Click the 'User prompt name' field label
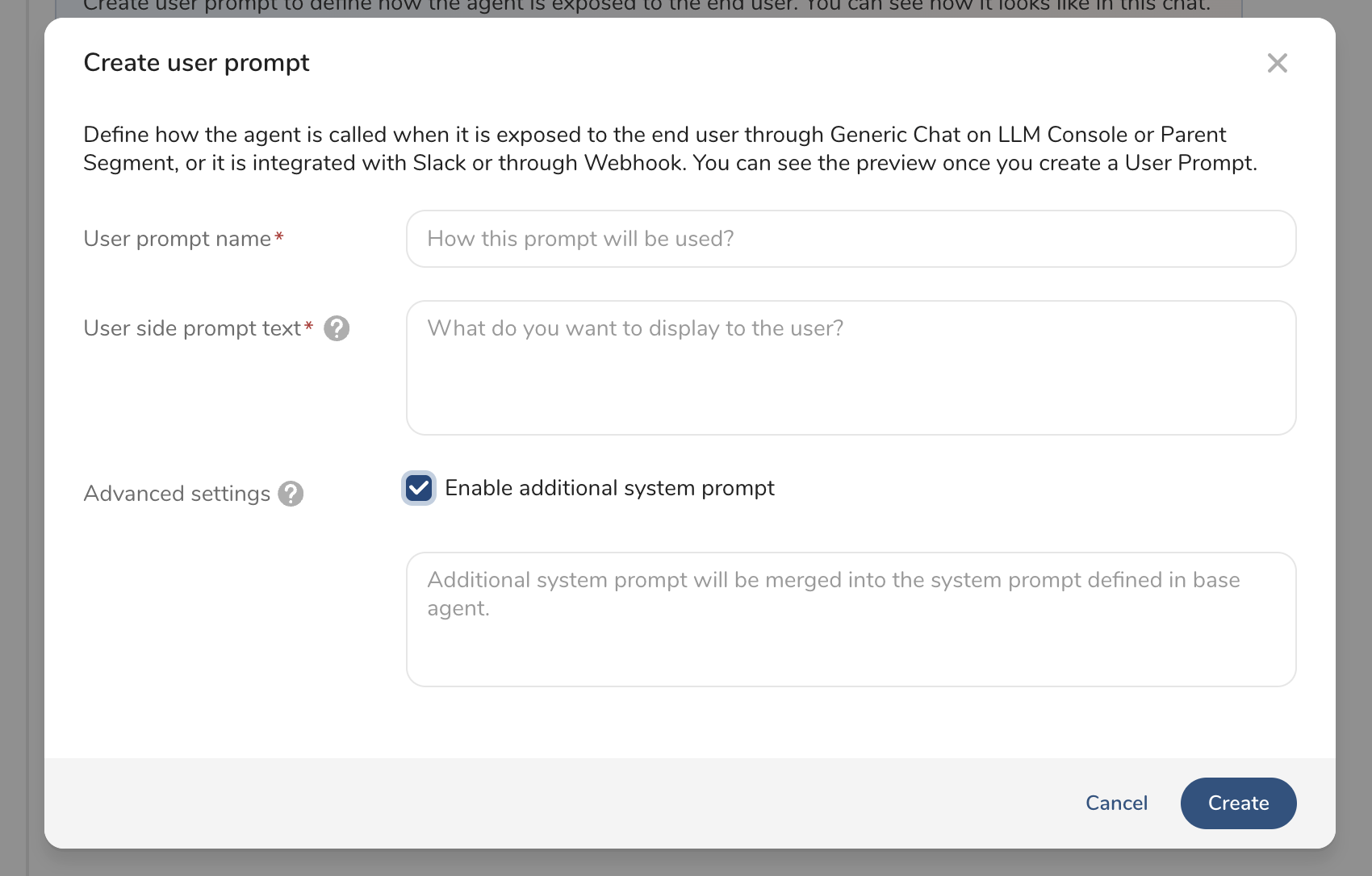1372x876 pixels. pyautogui.click(x=177, y=239)
